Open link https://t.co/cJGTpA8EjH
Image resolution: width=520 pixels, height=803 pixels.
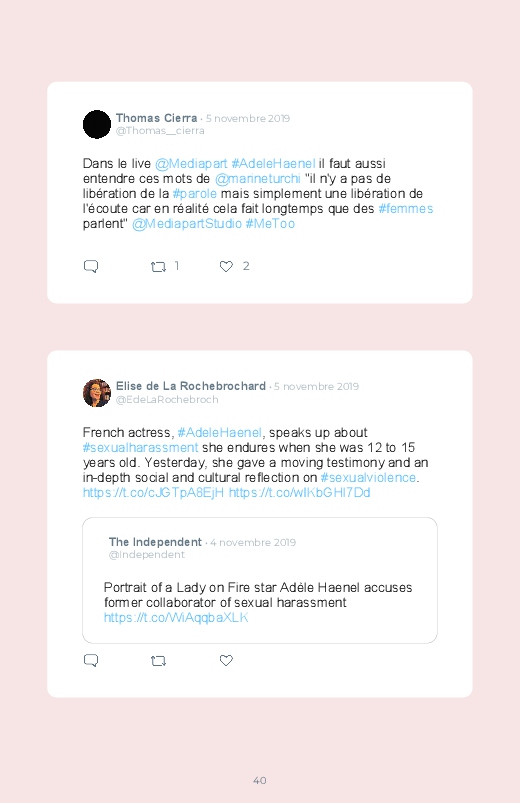pyautogui.click(x=153, y=493)
